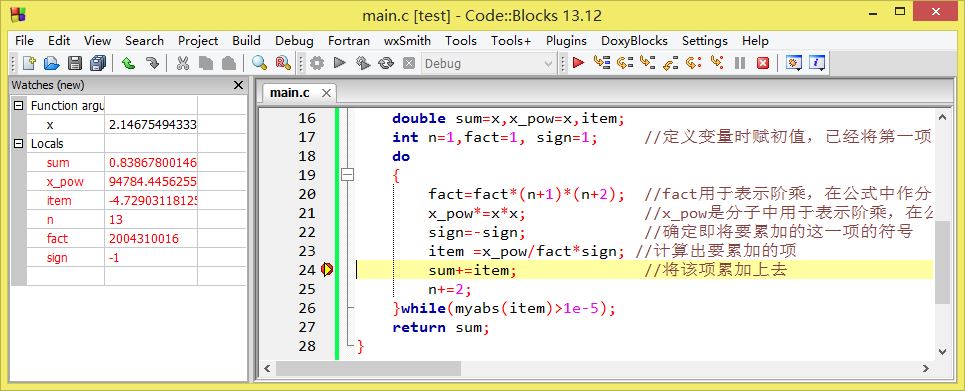The height and width of the screenshot is (391, 965).
Task: Click the Abort build icon
Action: 409,63
